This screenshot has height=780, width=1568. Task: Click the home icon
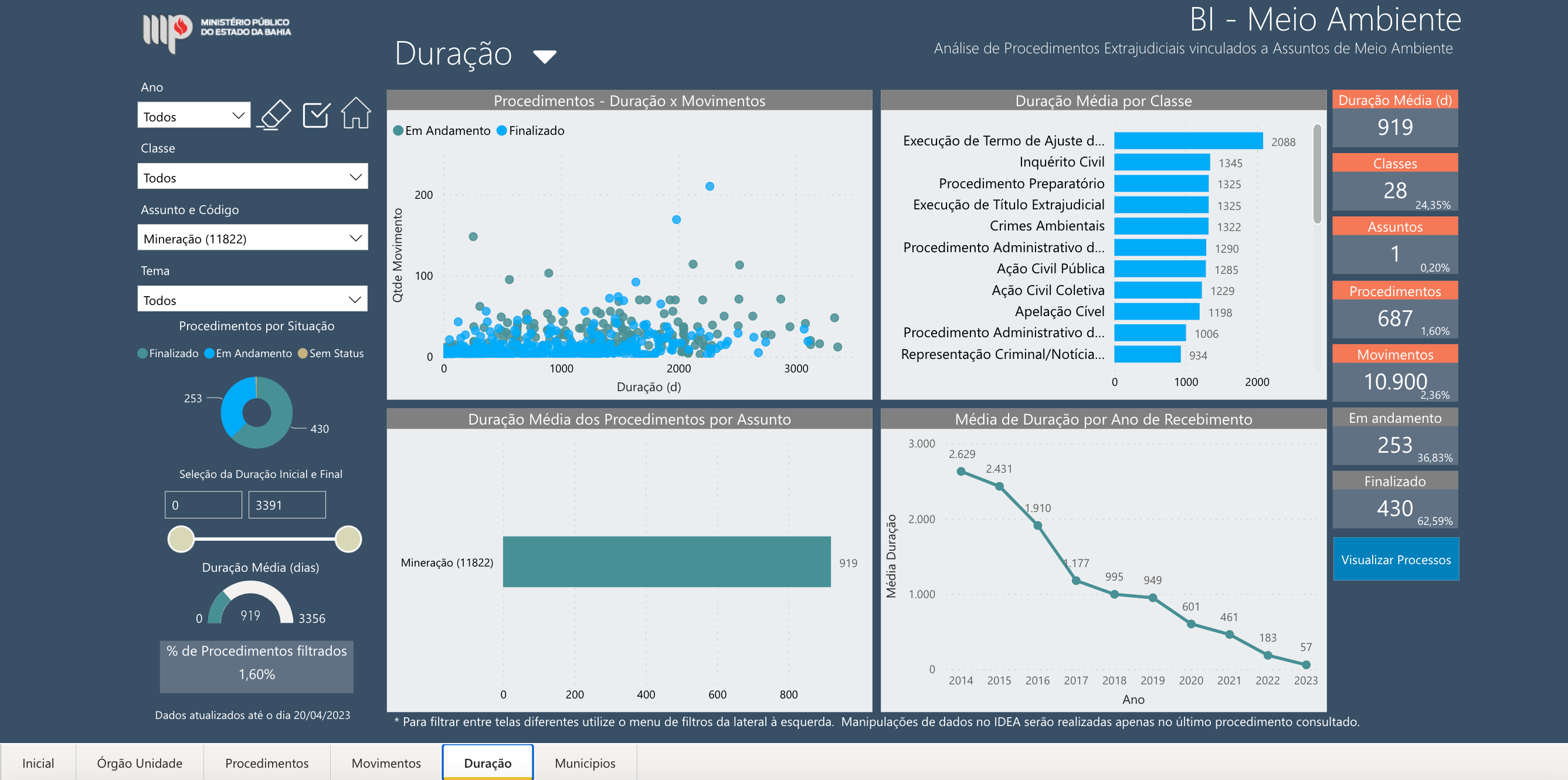(356, 113)
